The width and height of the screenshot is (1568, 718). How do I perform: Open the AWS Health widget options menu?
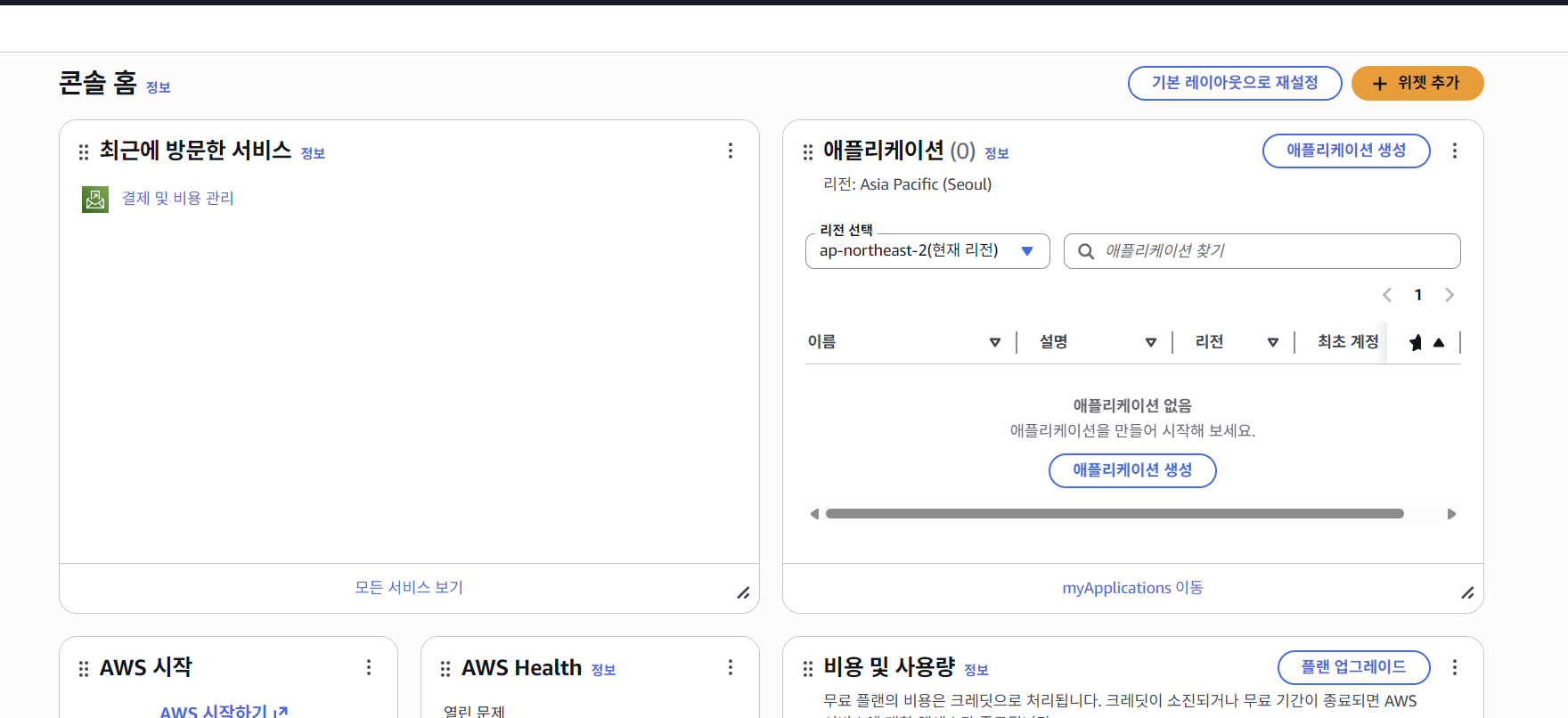click(x=731, y=667)
